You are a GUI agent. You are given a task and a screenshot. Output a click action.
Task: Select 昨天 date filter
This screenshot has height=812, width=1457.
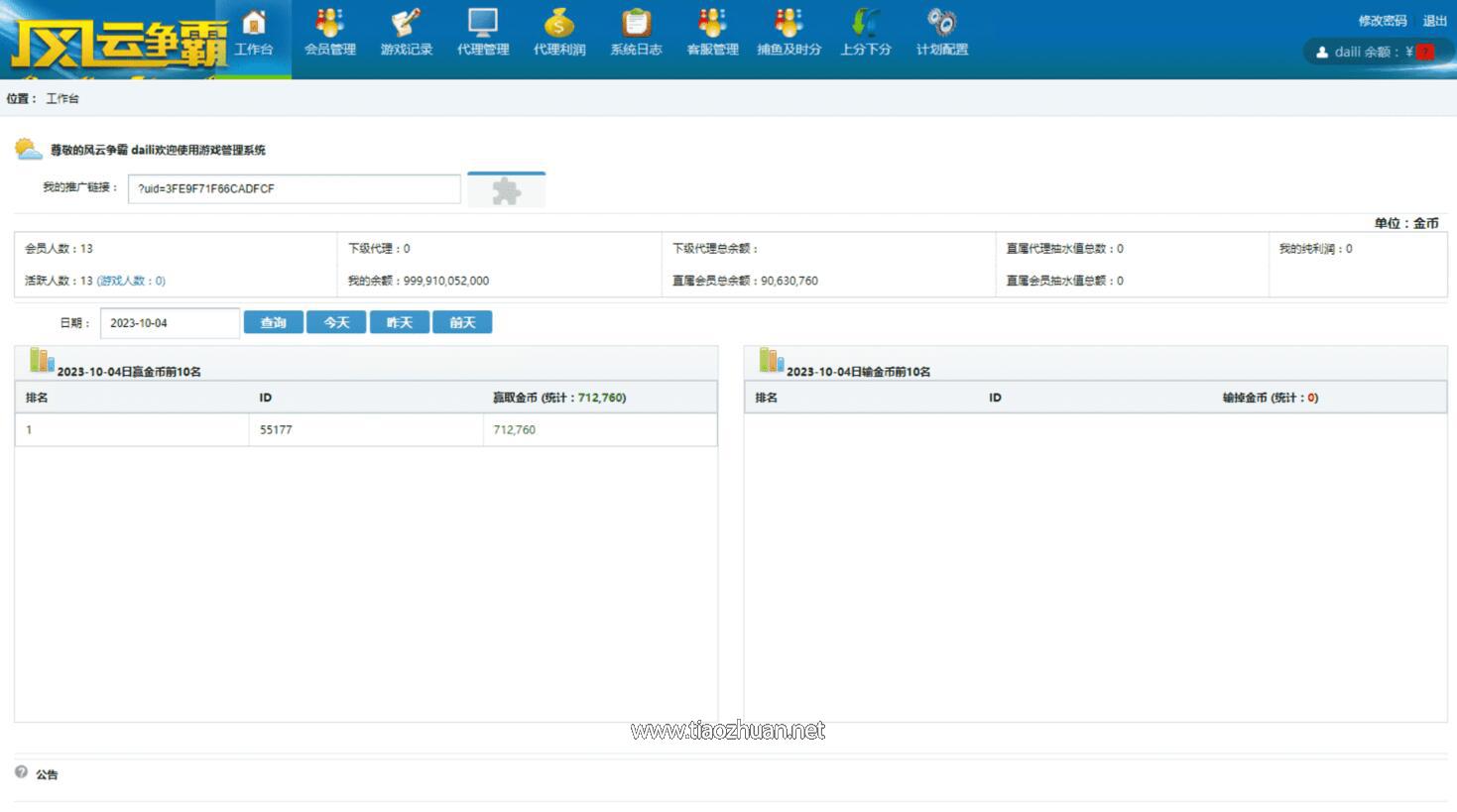(x=400, y=322)
